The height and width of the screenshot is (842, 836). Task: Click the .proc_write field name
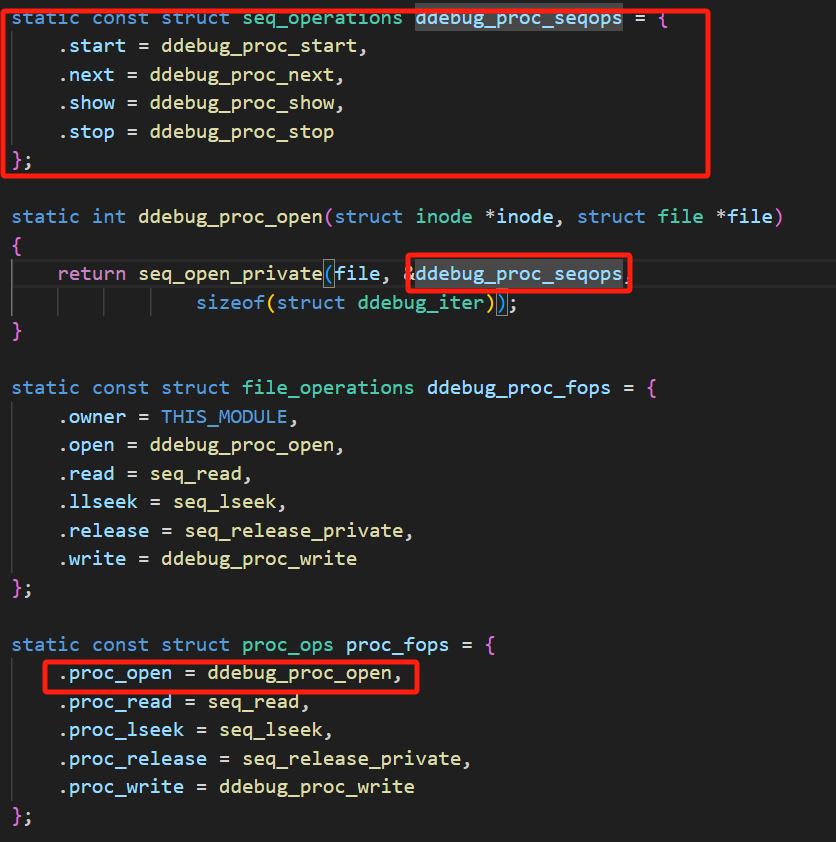[121, 787]
